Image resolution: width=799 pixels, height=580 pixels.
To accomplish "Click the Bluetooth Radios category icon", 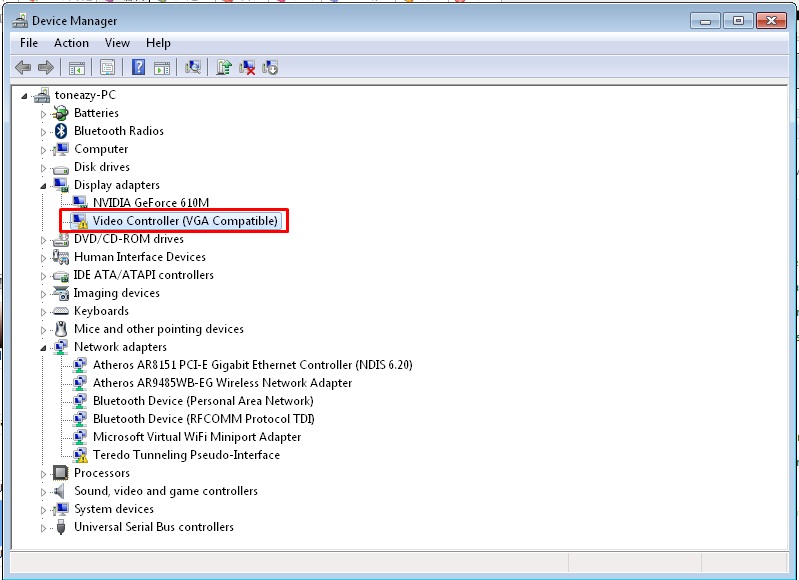I will (x=61, y=131).
